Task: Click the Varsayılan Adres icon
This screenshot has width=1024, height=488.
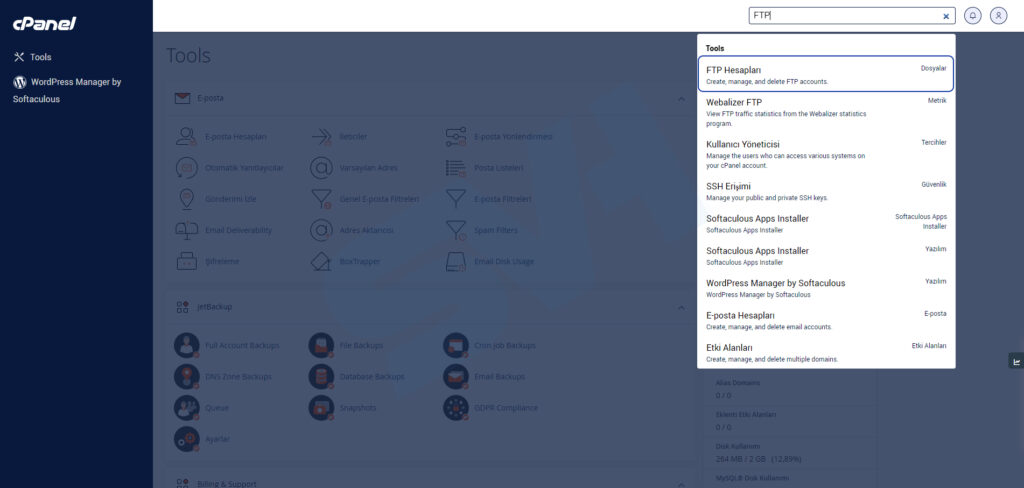Action: [321, 168]
